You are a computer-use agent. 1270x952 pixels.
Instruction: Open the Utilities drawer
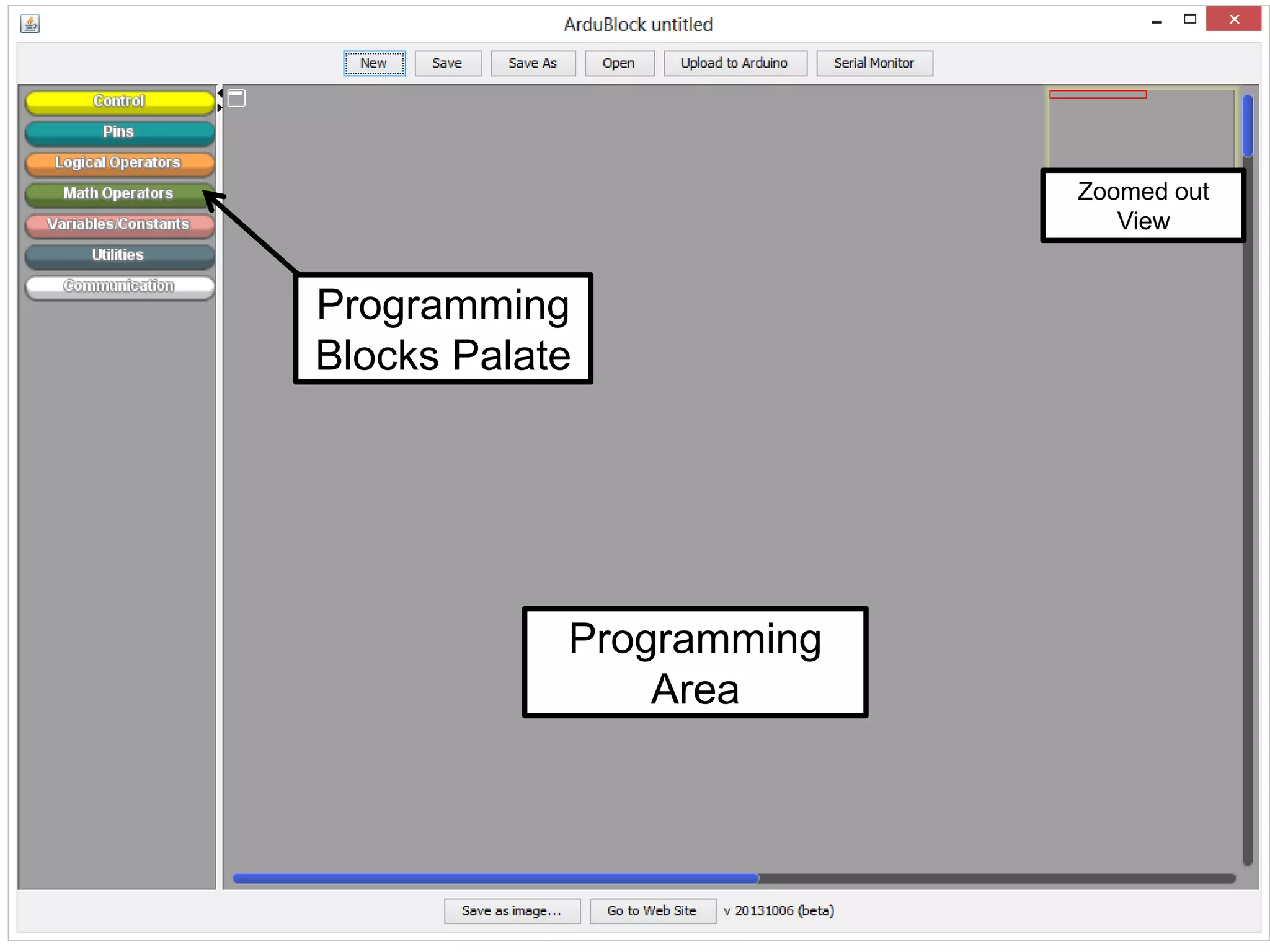coord(120,256)
